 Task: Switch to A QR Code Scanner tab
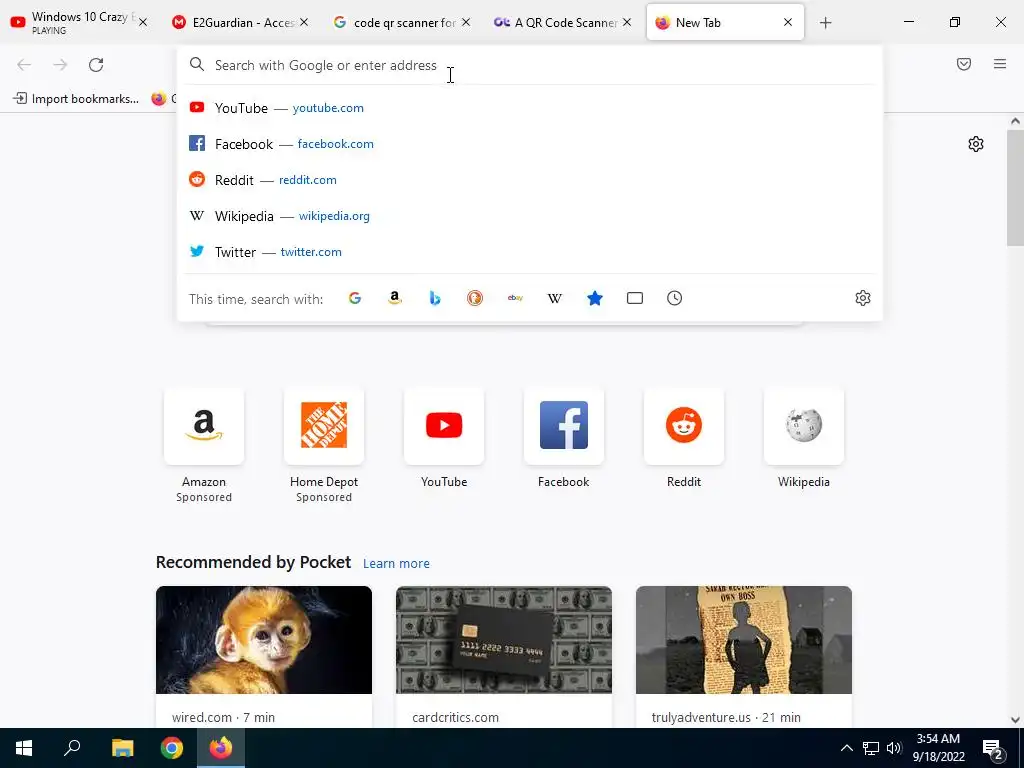[x=561, y=22]
